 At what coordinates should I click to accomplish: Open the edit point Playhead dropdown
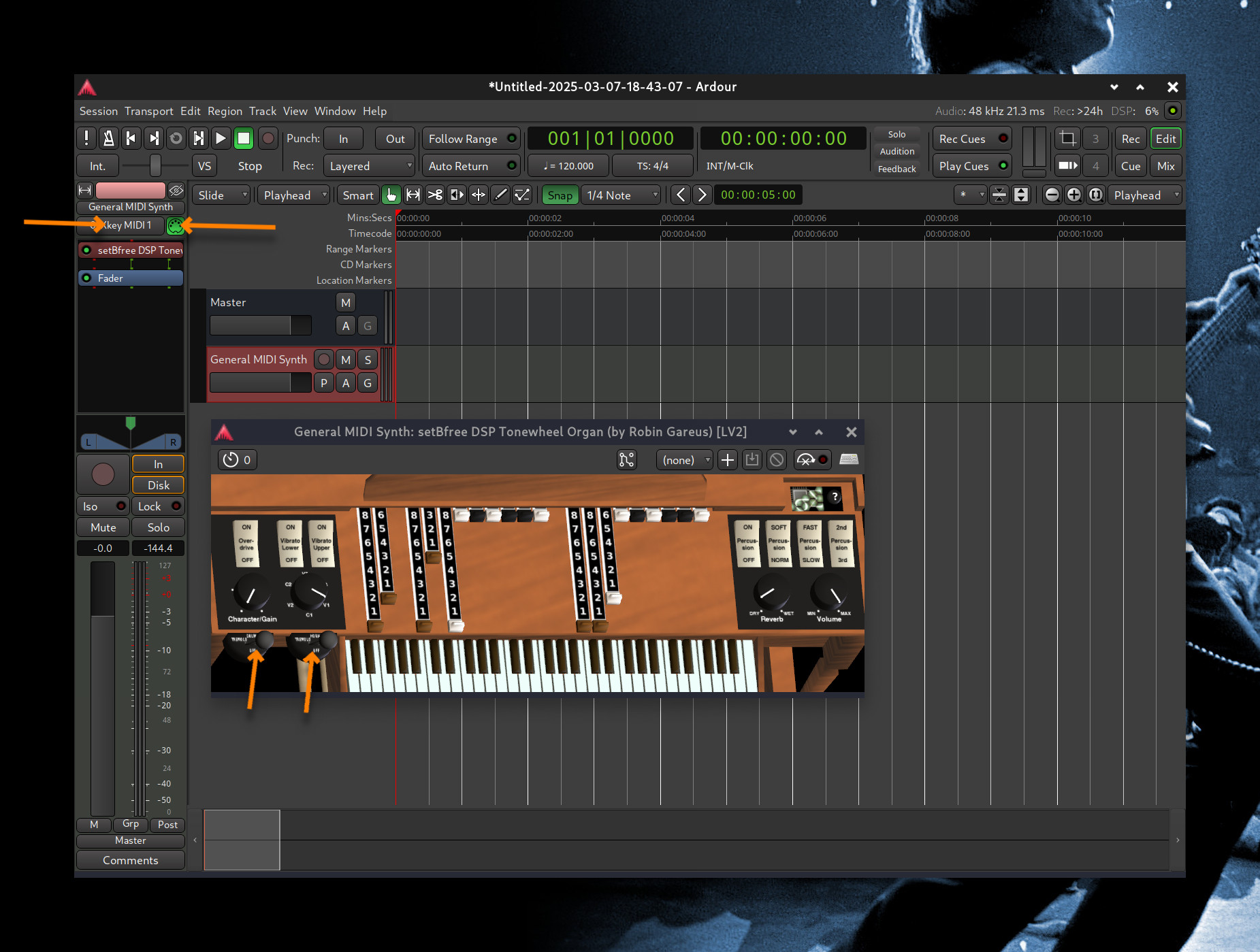294,195
